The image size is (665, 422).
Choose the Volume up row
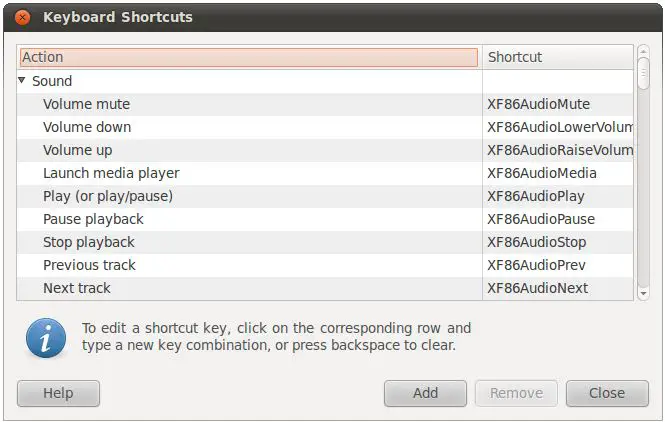click(77, 150)
